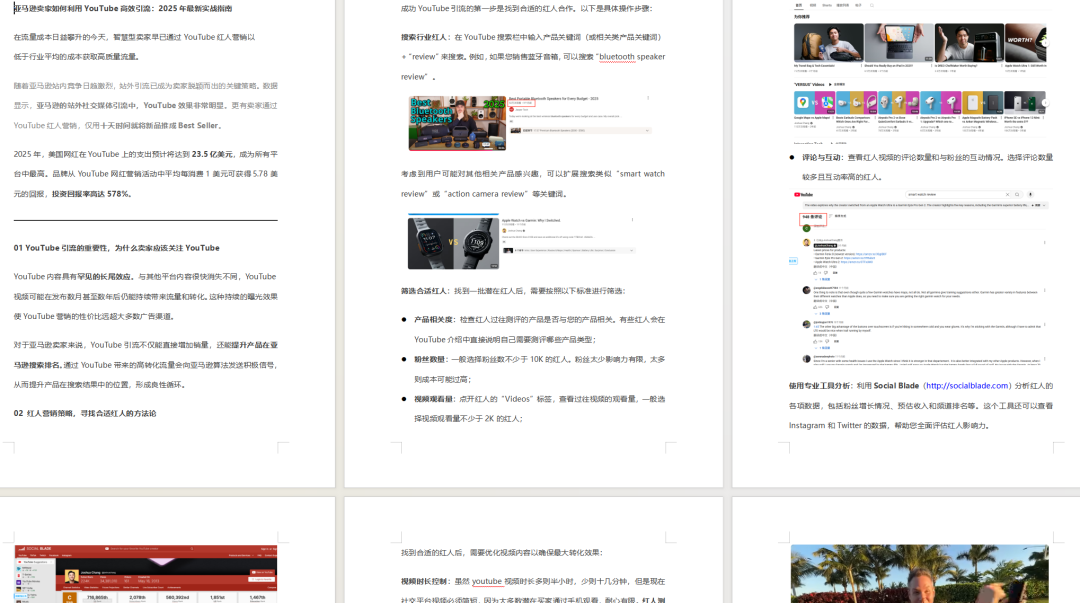
Task: Select the YouTube comments section screenshot
Action: 920,276
